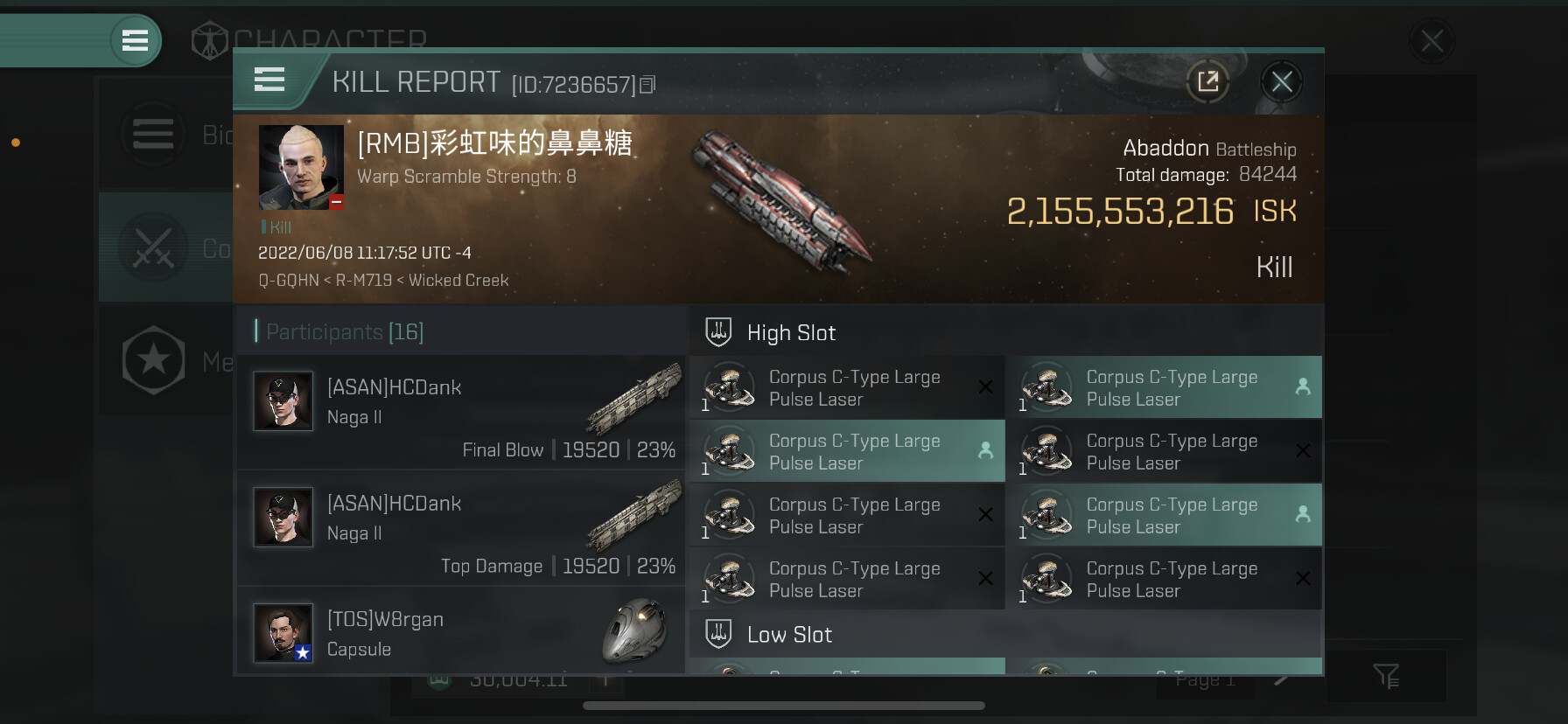Close the Kill Report window
The image size is (1568, 724).
tap(1282, 82)
